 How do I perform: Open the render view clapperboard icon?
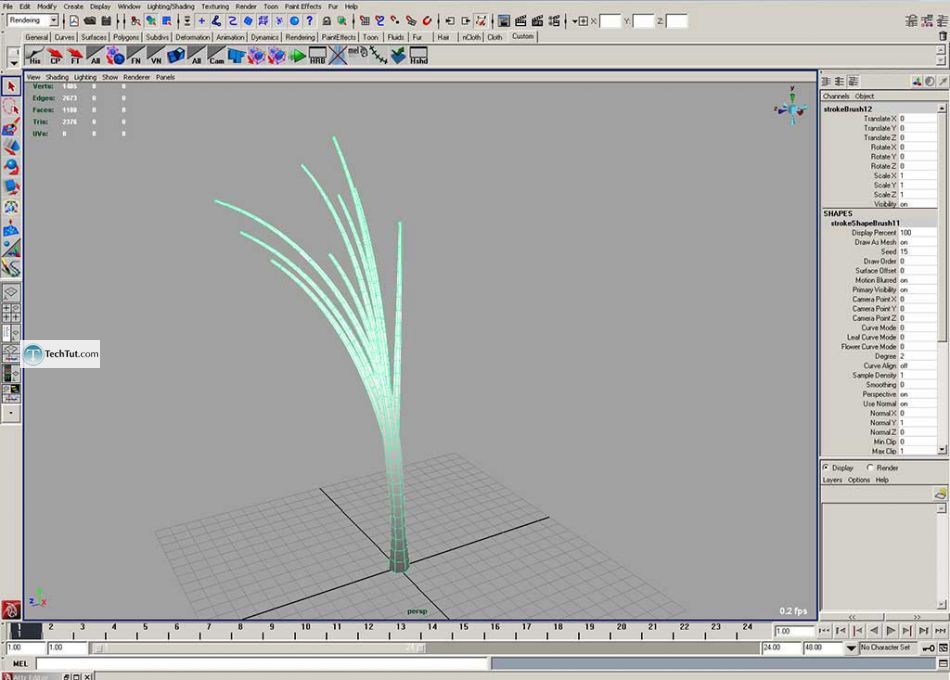(520, 21)
